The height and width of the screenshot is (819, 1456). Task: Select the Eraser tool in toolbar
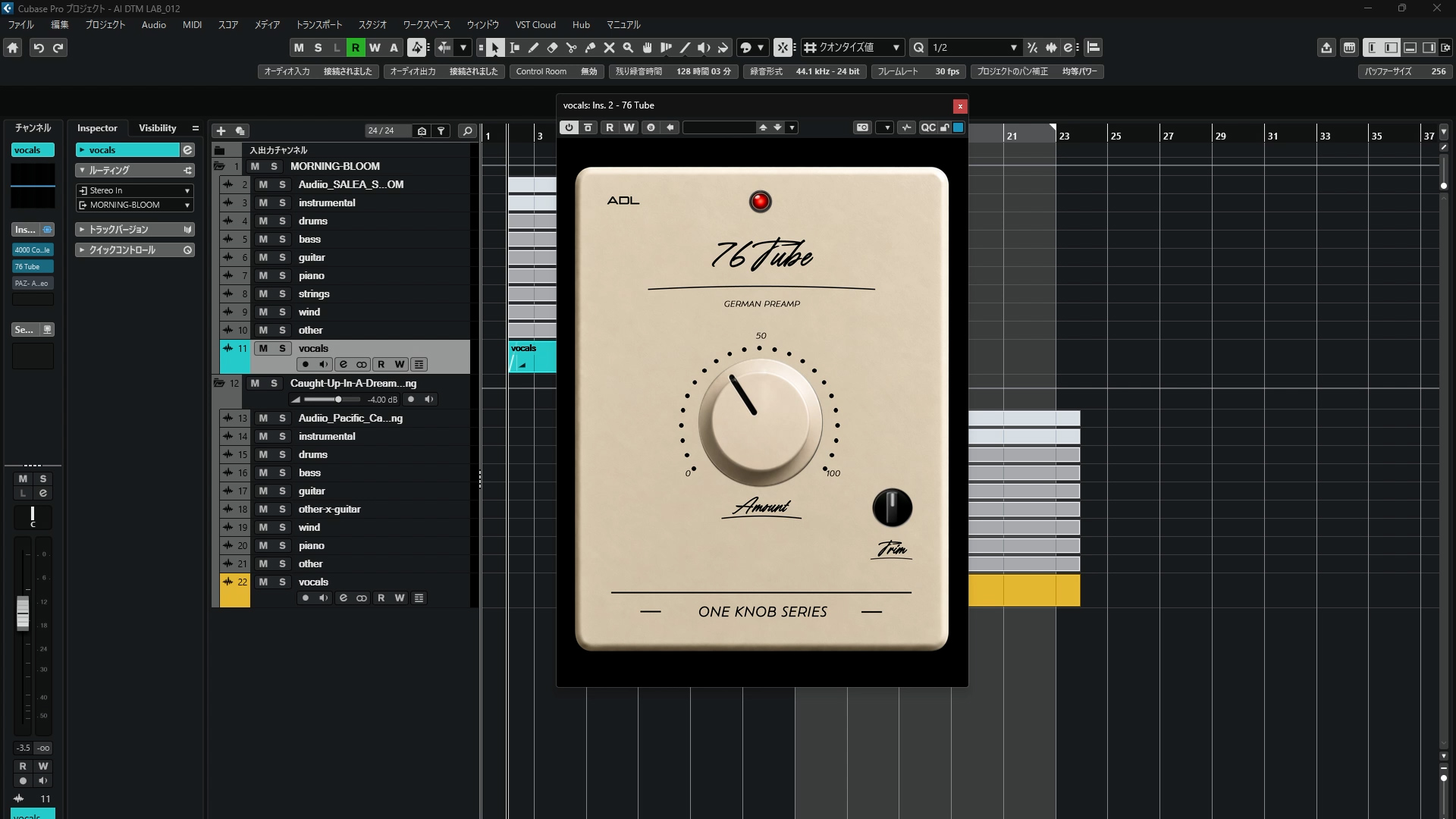click(552, 48)
